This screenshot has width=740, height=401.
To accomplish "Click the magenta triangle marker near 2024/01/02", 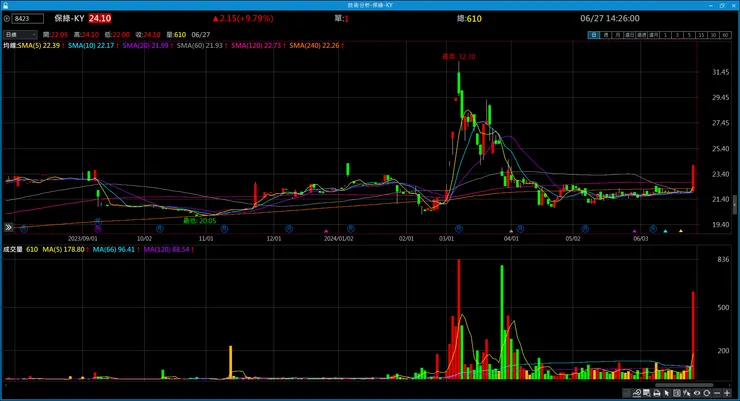I will [x=326, y=231].
